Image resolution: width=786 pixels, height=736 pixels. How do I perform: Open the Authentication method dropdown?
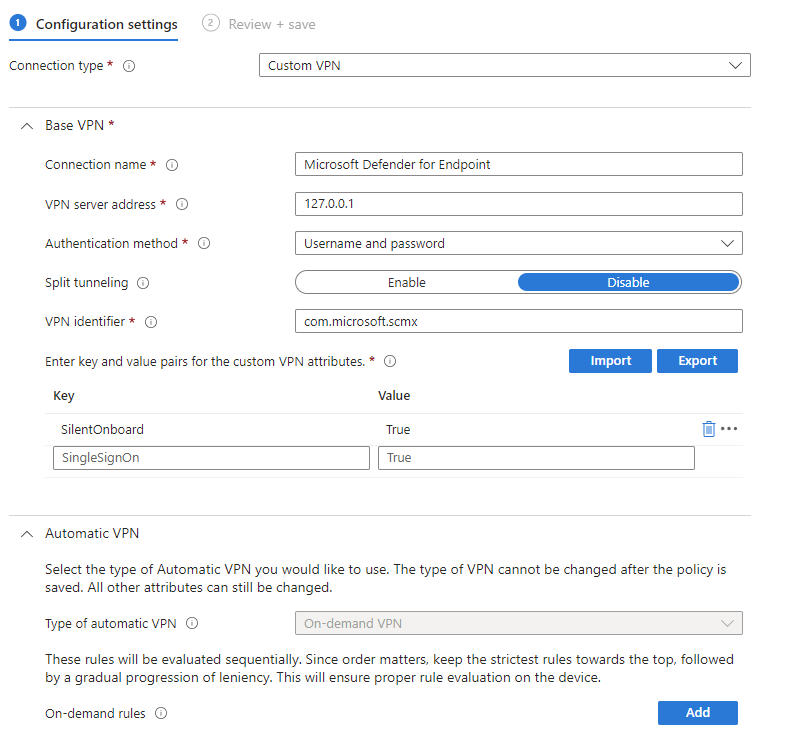click(x=518, y=243)
